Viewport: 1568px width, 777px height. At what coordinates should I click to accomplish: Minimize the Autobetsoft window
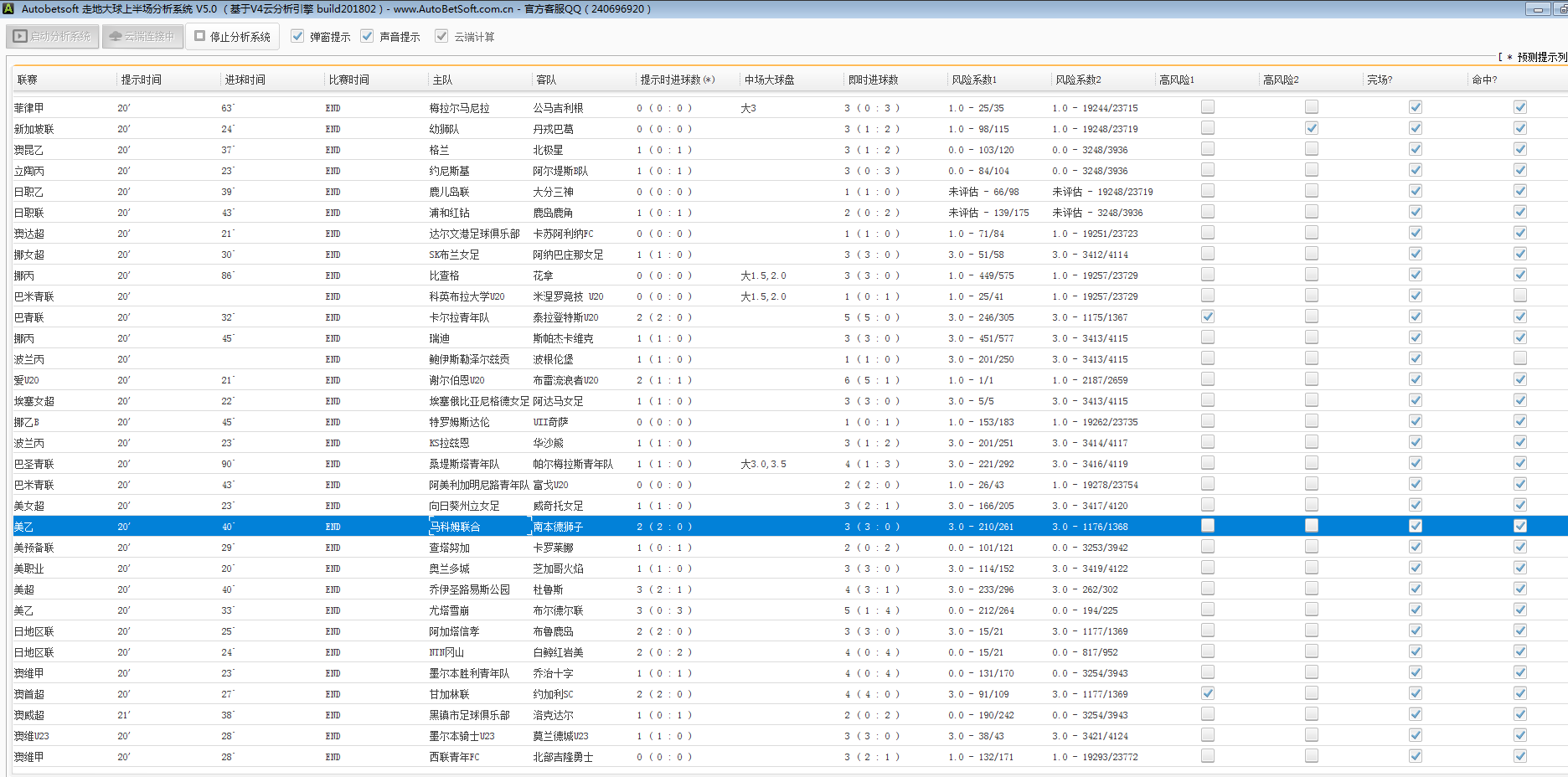tap(1538, 9)
